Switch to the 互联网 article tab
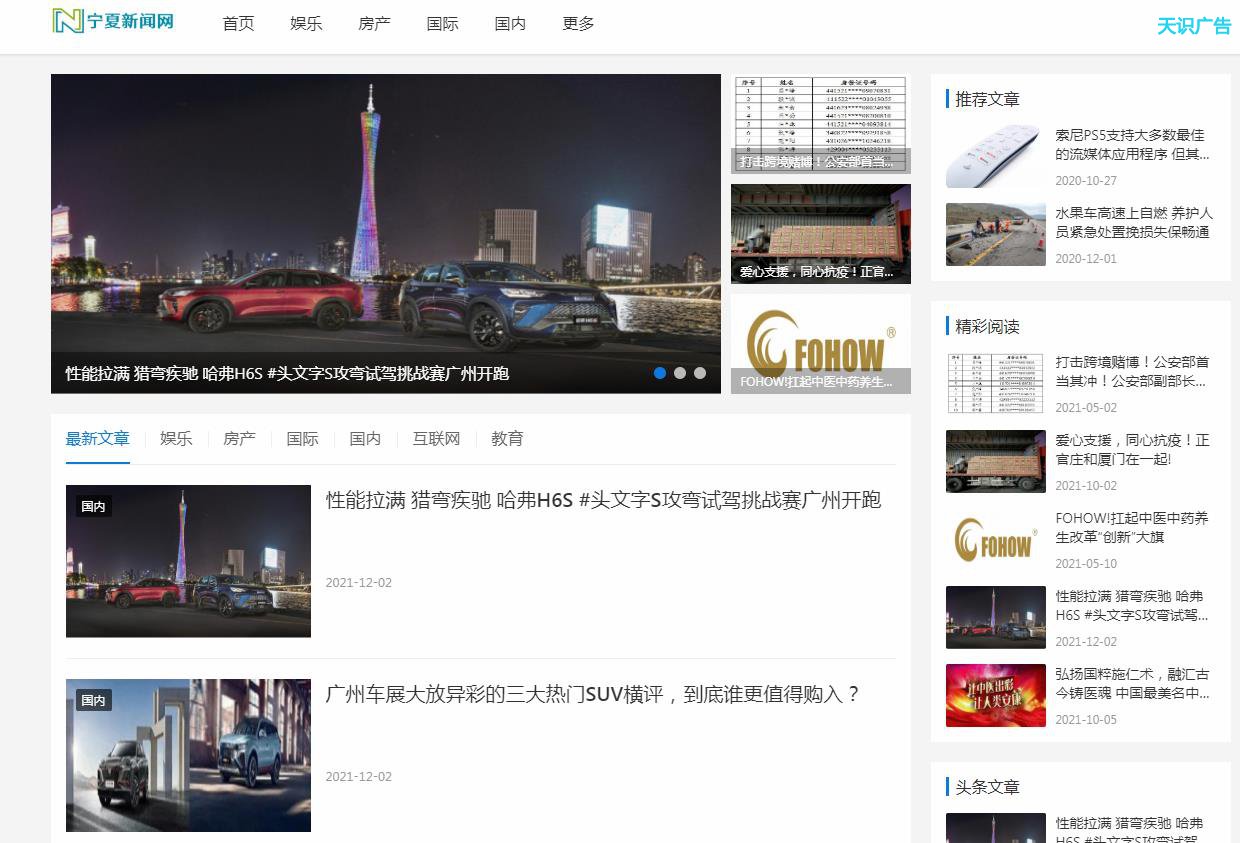The image size is (1240, 843). (x=436, y=438)
